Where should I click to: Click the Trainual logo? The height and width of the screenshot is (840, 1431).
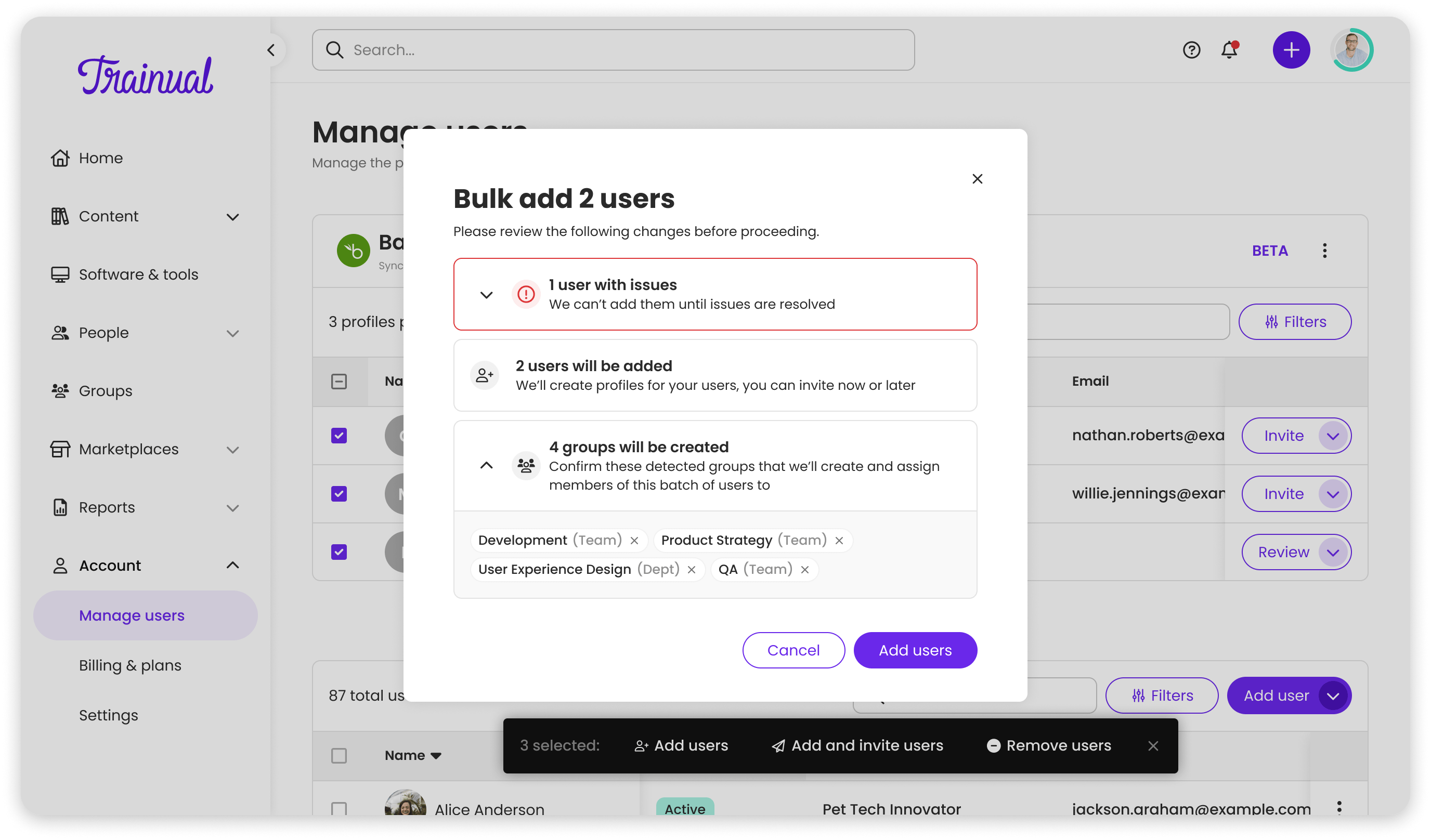tap(146, 75)
